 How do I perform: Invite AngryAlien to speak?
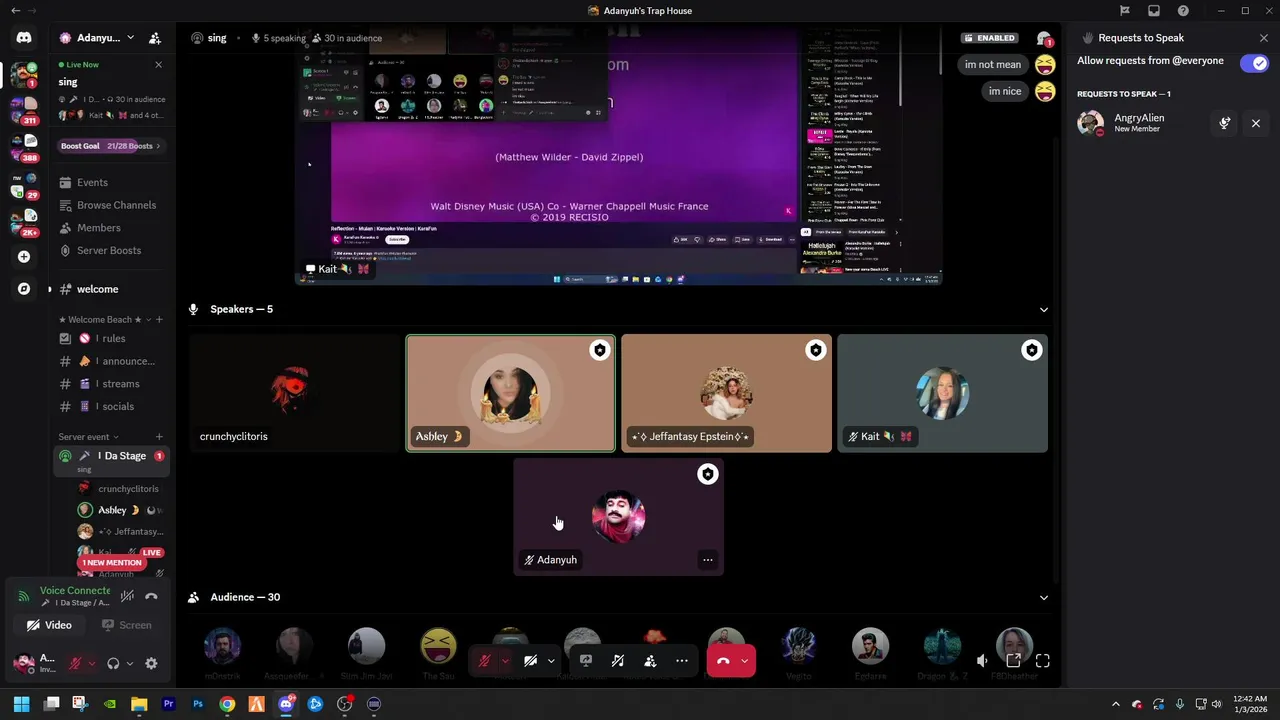coord(1225,123)
